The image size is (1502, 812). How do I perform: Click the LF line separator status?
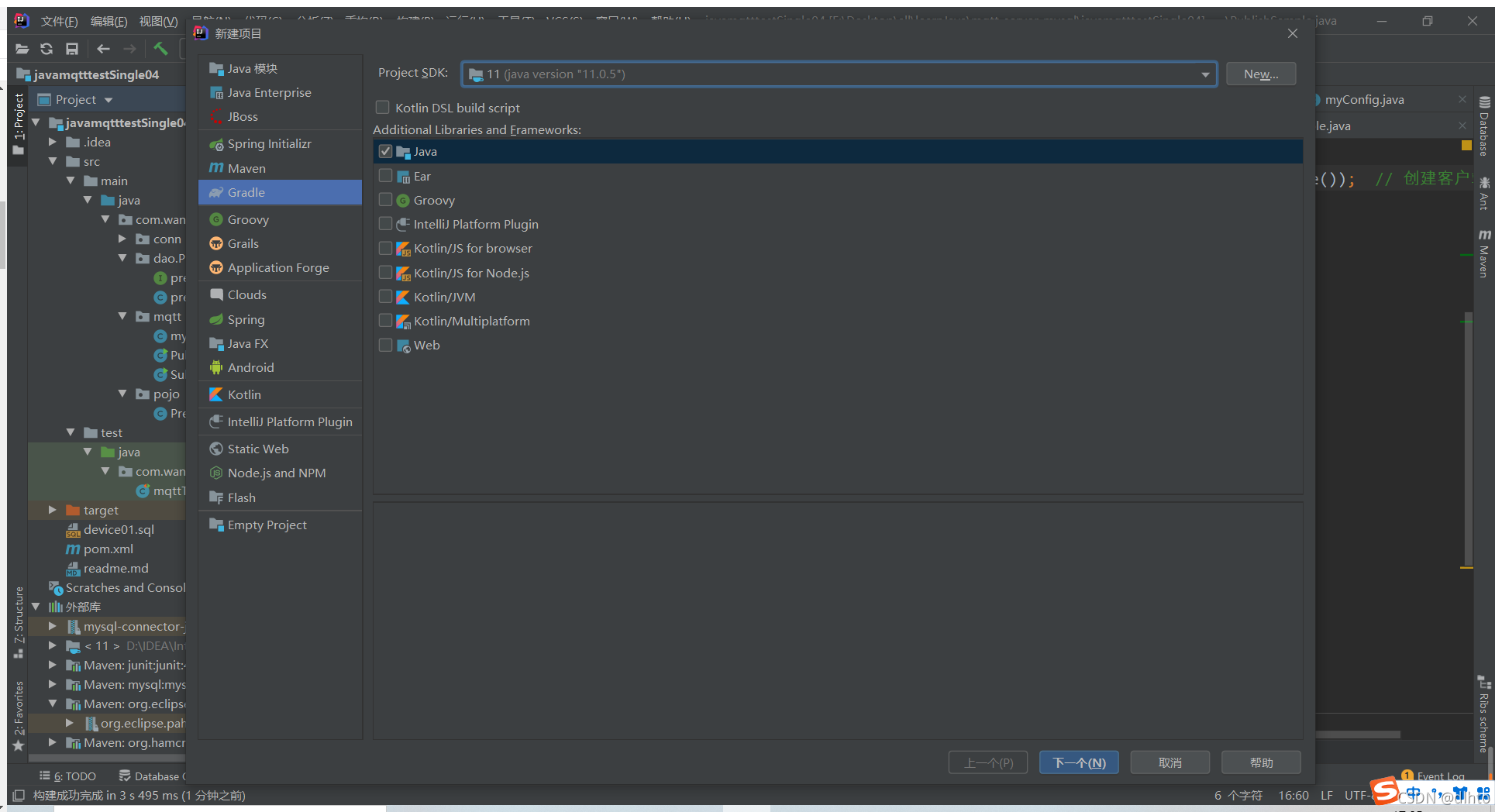tap(1327, 795)
